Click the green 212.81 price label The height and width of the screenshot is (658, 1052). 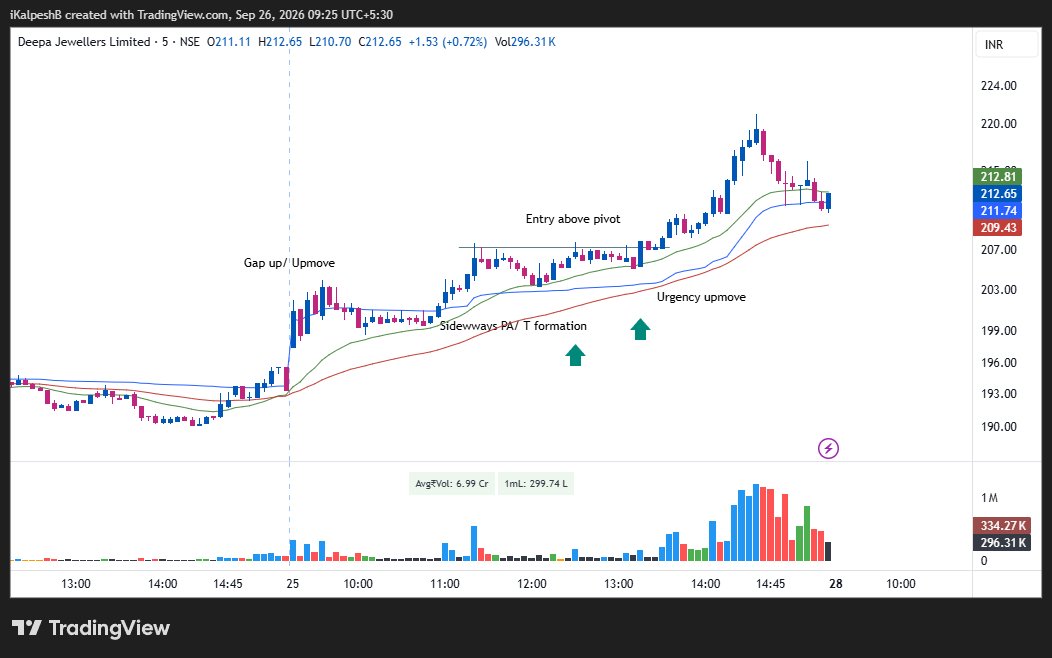tap(998, 176)
